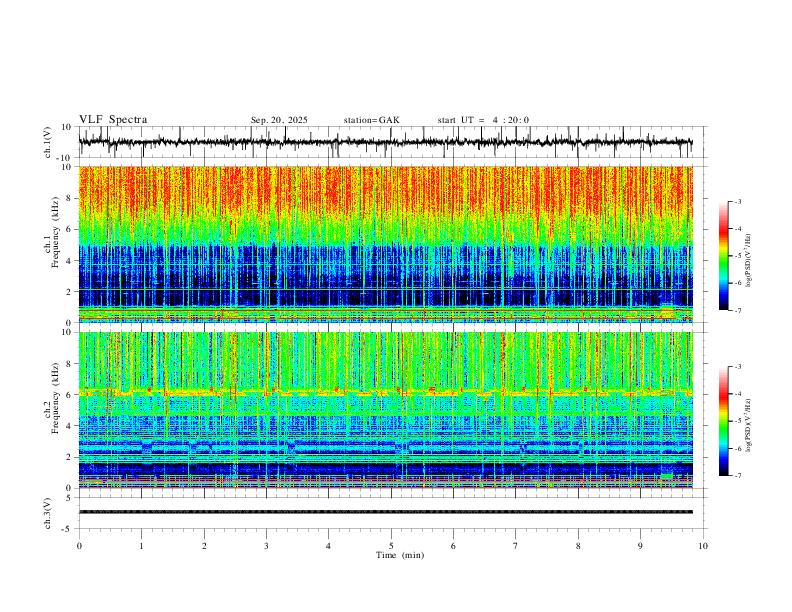This screenshot has width=792, height=612.
Task: Click the "-7" label on ch.2 color bar
Action: [737, 476]
